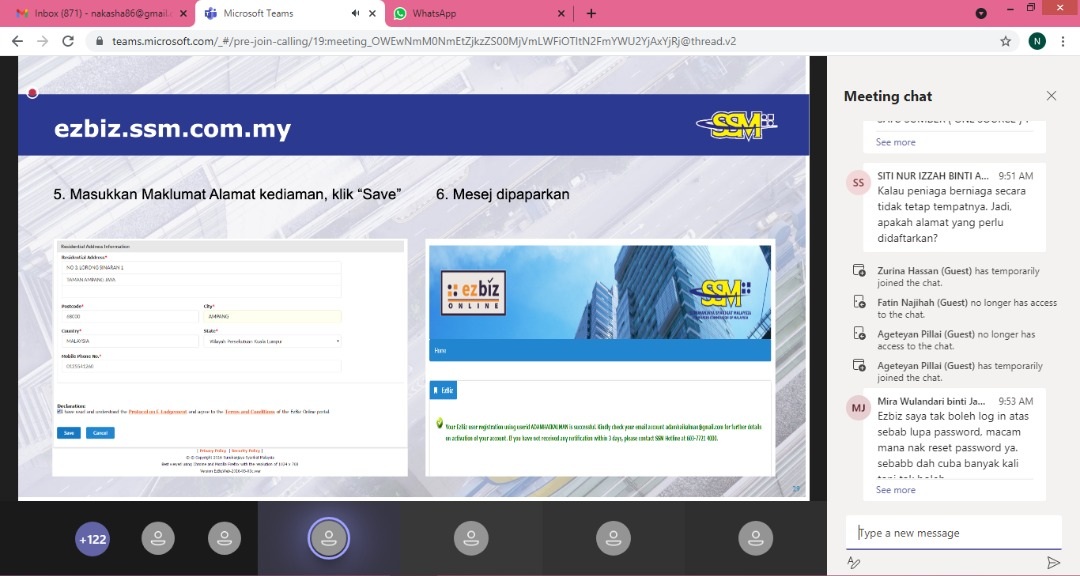Expand See more on the topmost chat message
Screen dimensions: 1080x576
895,142
